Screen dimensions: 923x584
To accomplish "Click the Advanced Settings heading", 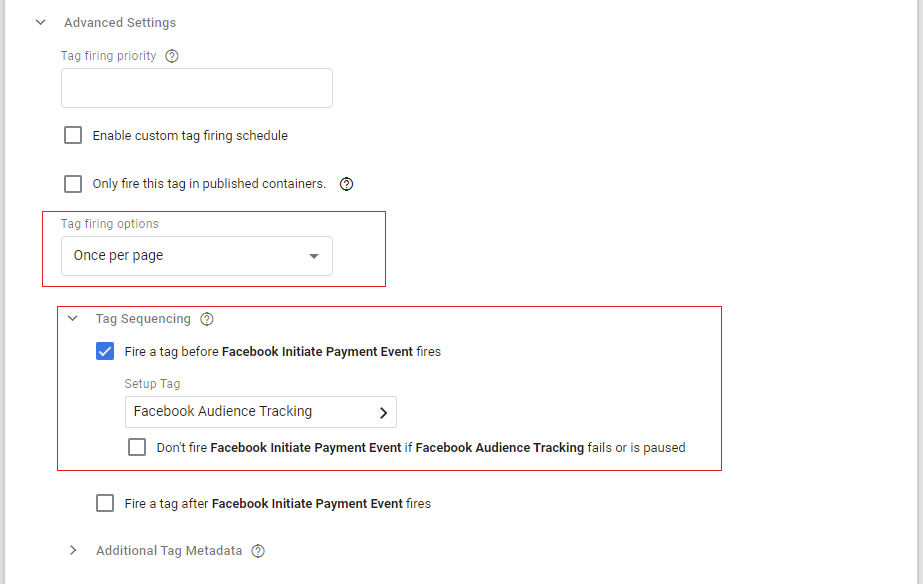I will pyautogui.click(x=120, y=22).
